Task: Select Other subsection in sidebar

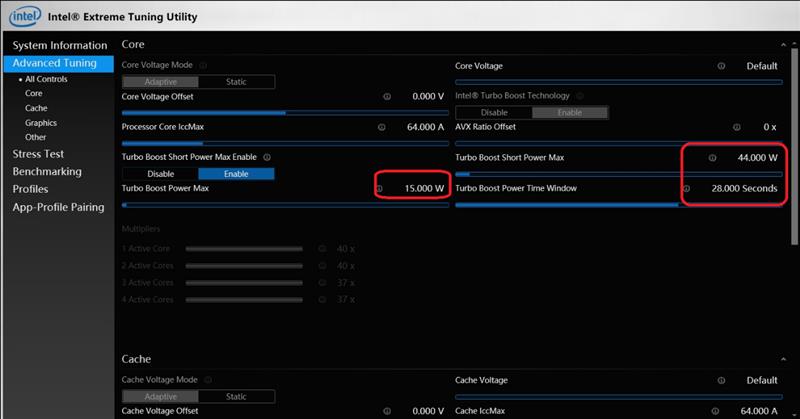Action: pyautogui.click(x=35, y=137)
